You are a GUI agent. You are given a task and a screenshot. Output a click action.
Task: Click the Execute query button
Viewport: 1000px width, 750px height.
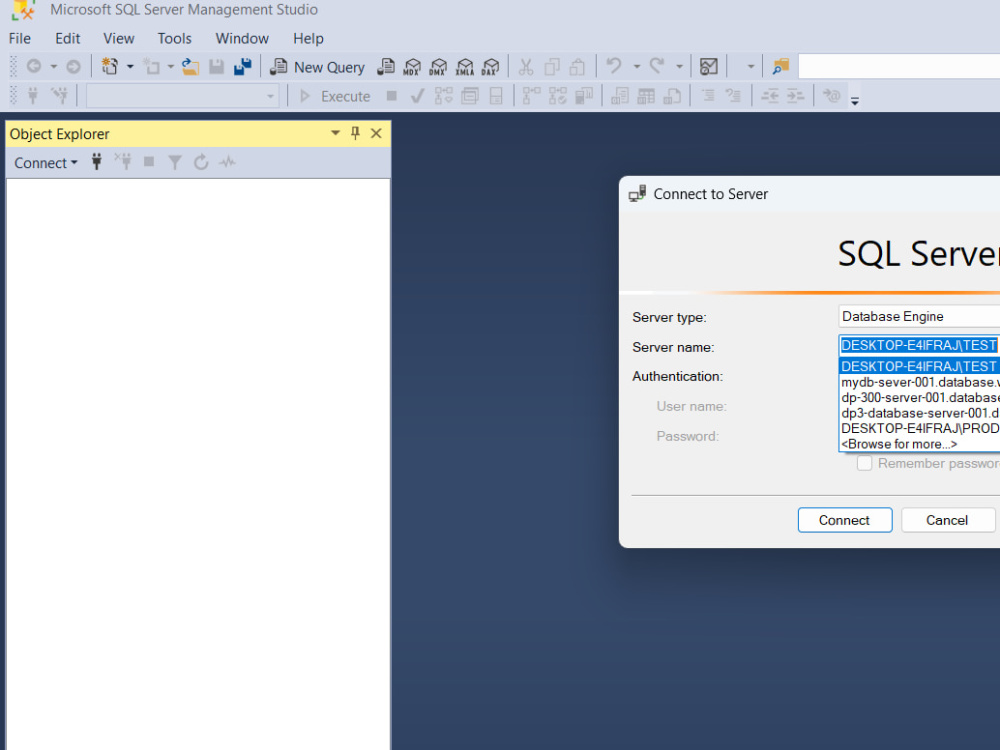[335, 96]
